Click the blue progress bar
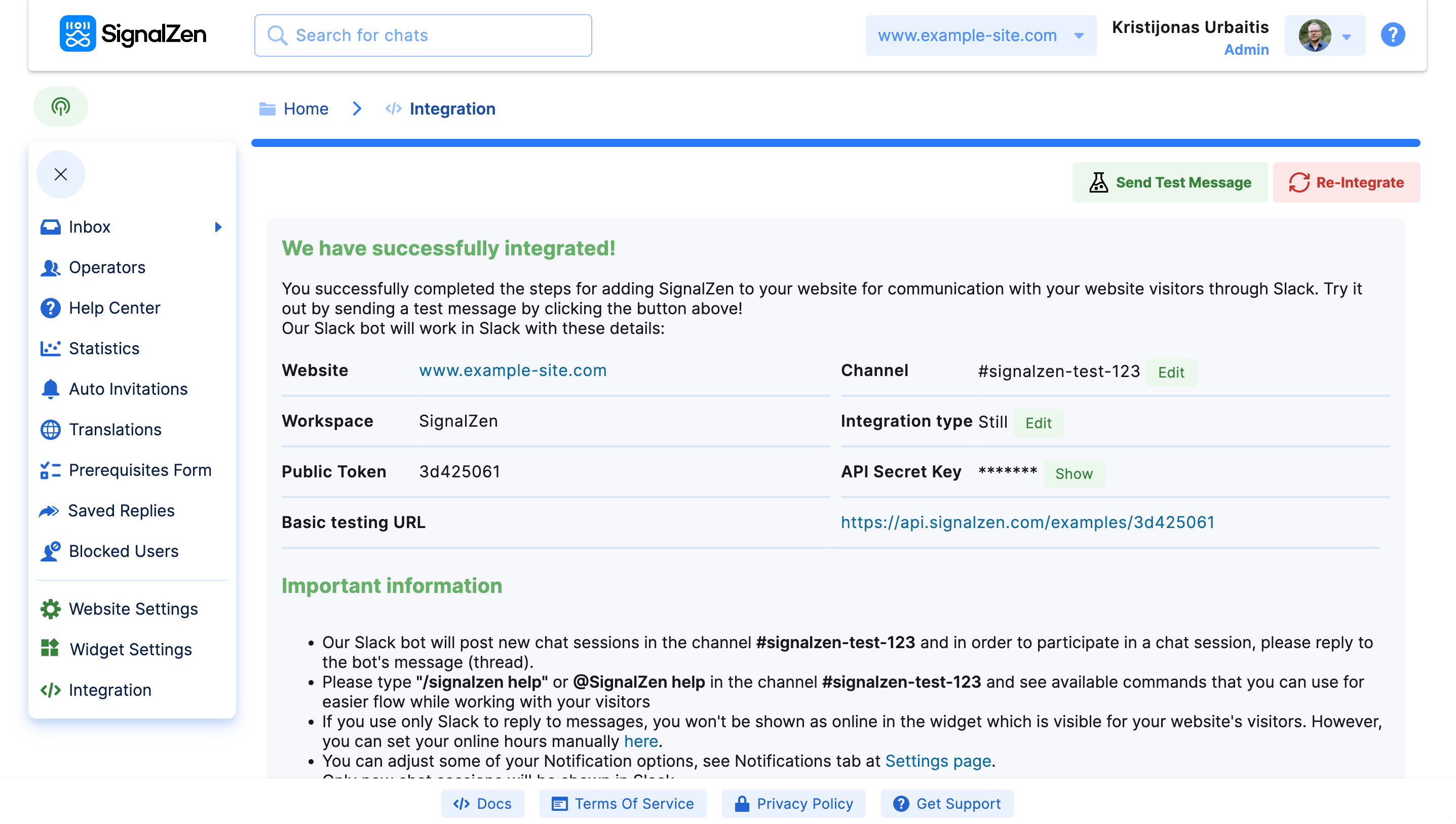 click(835, 143)
